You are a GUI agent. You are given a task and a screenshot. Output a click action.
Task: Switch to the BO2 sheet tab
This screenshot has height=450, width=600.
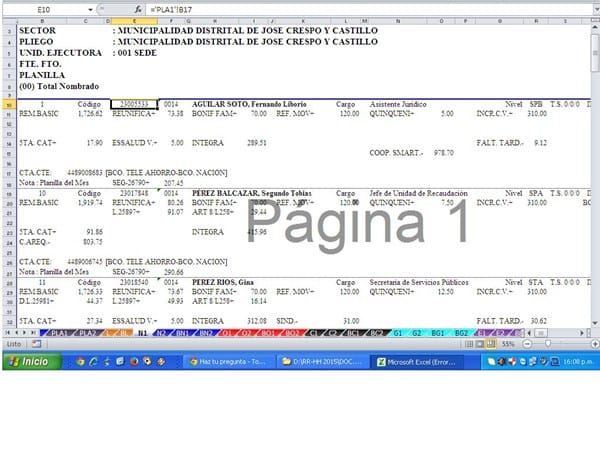[292, 333]
